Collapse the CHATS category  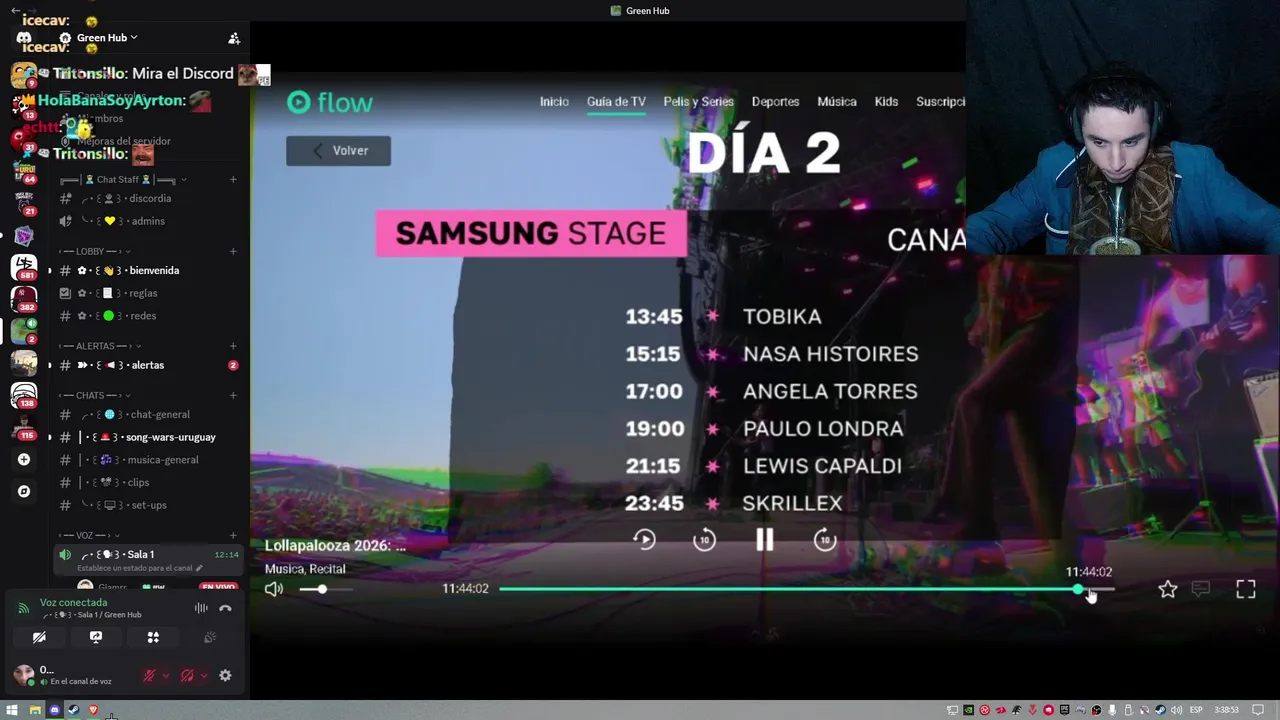(x=95, y=395)
